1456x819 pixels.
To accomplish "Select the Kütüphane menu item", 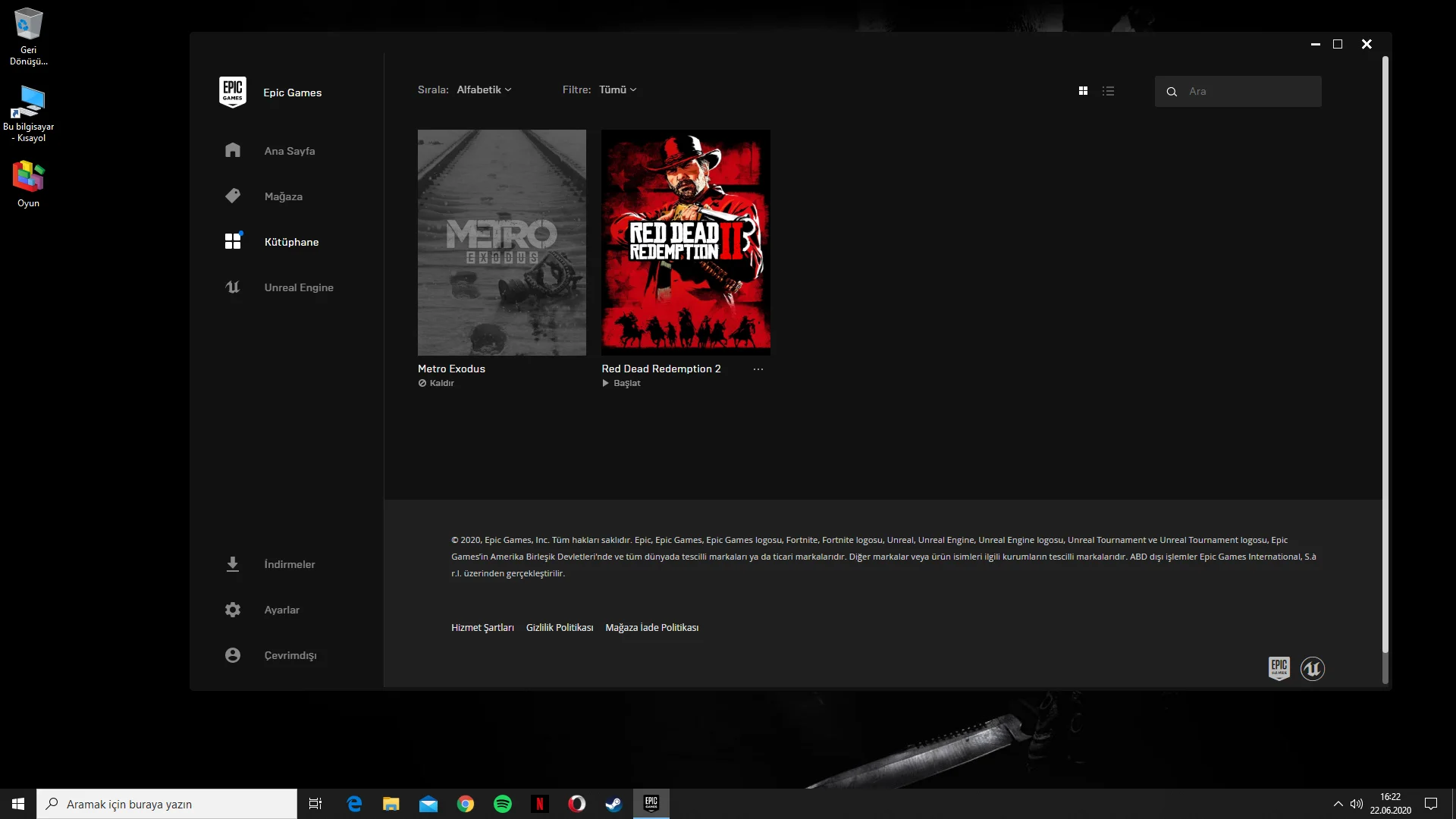I will (x=292, y=242).
